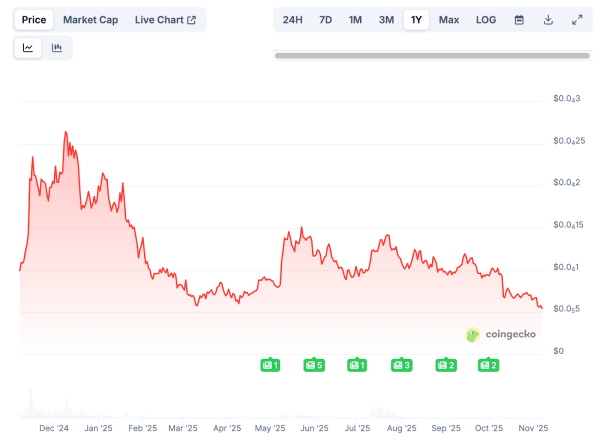Open May '25 news marker with 1 item

pyautogui.click(x=270, y=365)
